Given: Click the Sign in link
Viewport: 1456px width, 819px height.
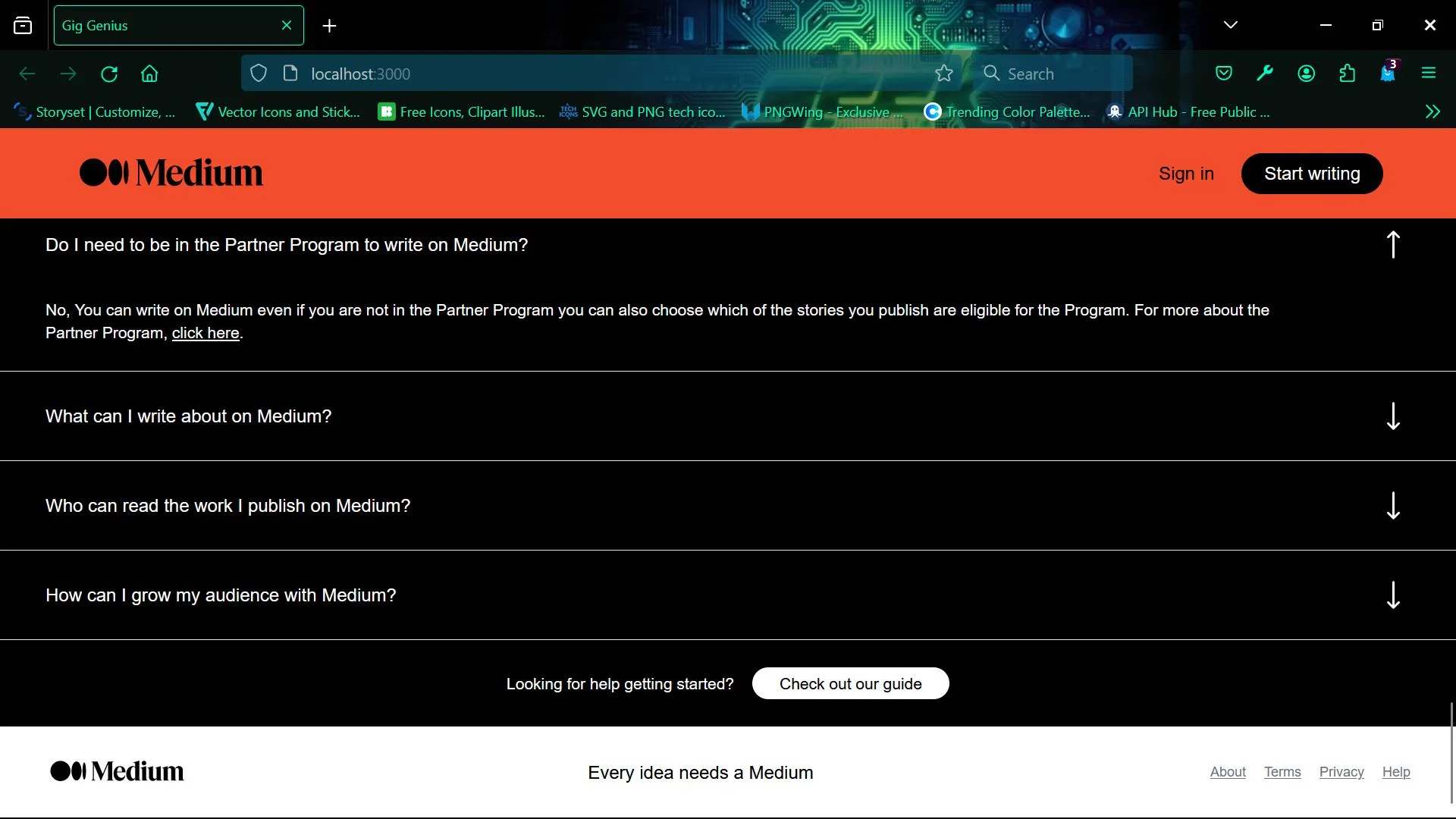Looking at the screenshot, I should 1186,174.
